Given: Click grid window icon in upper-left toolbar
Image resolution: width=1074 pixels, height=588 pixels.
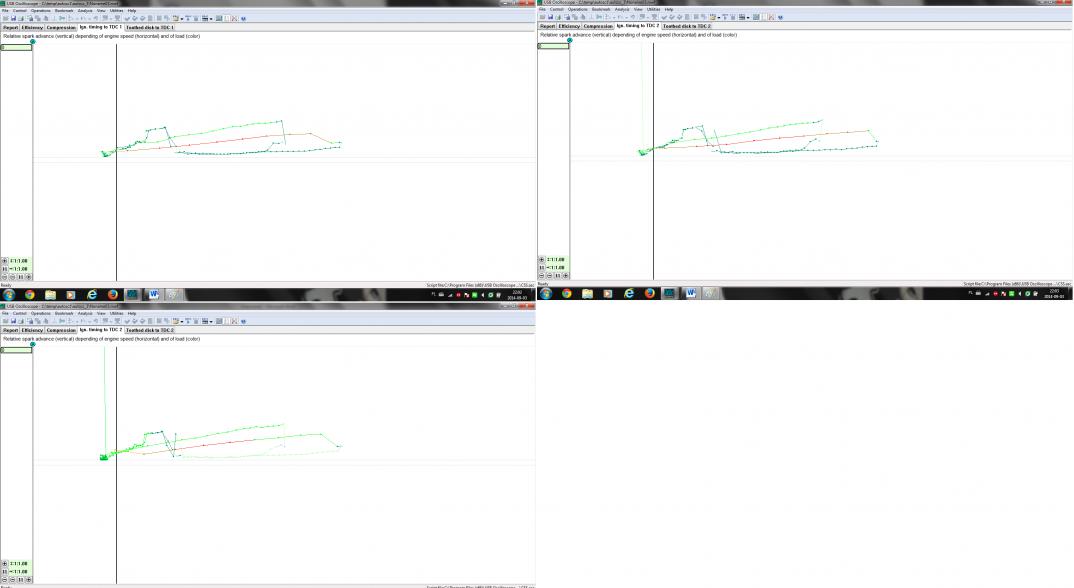Looking at the screenshot, I should coord(218,19).
